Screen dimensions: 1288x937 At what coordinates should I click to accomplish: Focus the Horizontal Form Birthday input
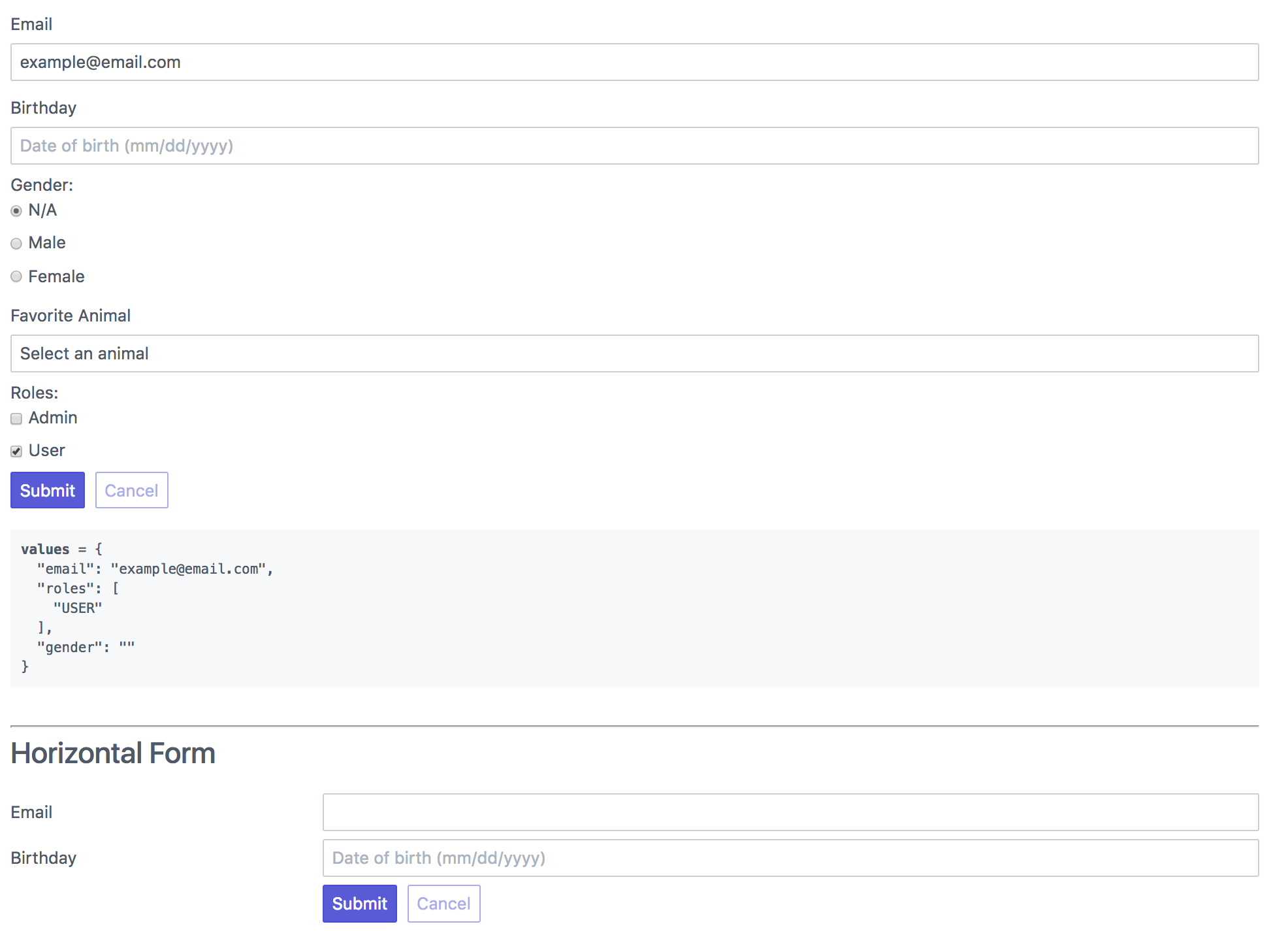(x=790, y=858)
